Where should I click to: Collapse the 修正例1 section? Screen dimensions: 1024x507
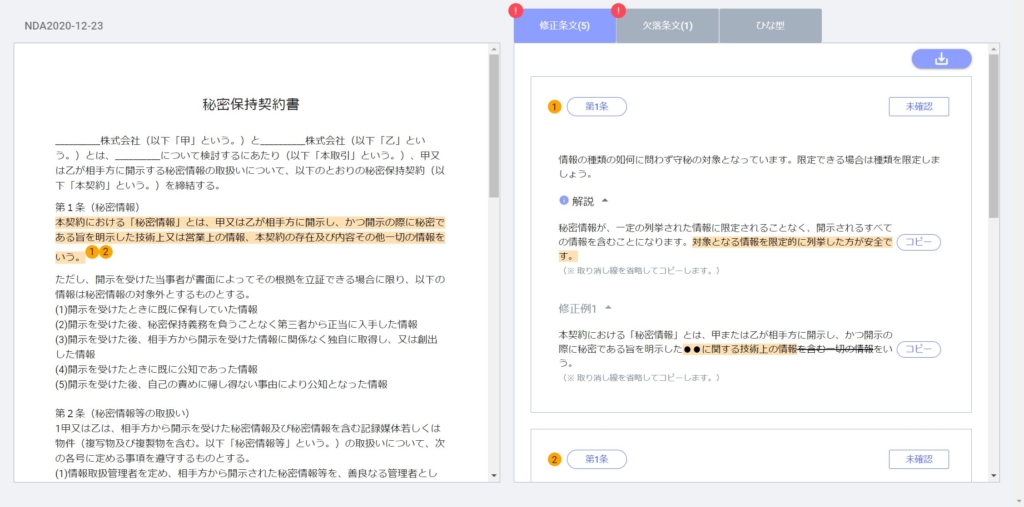tap(609, 308)
